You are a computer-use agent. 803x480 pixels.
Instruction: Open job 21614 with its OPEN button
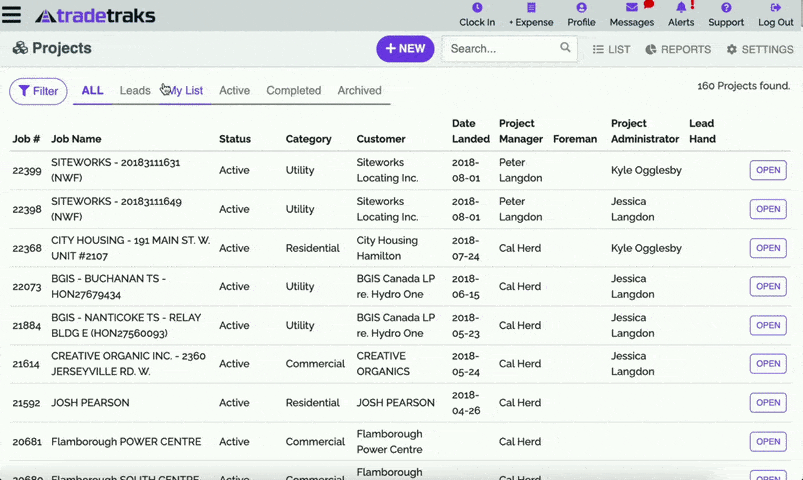[x=768, y=364]
